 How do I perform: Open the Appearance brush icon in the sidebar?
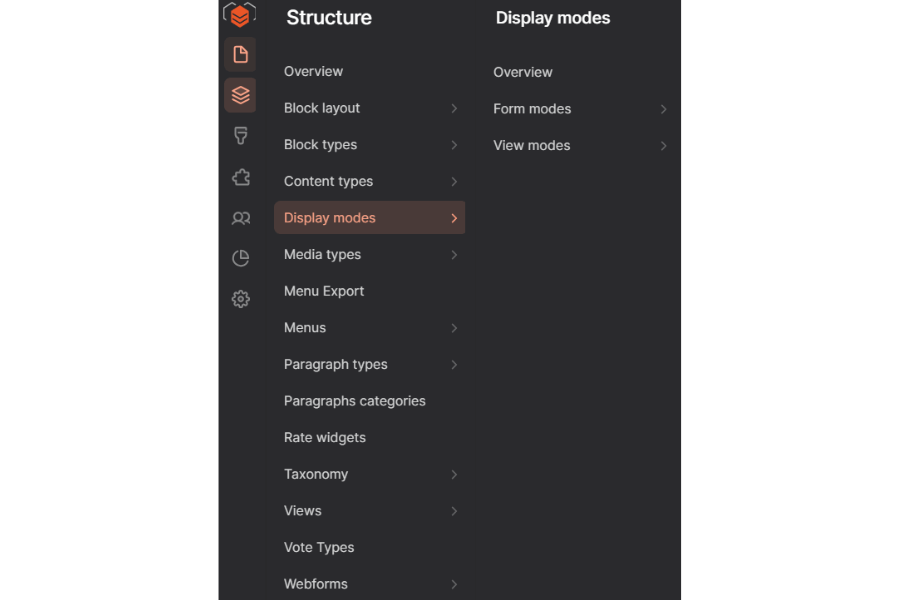(x=240, y=136)
